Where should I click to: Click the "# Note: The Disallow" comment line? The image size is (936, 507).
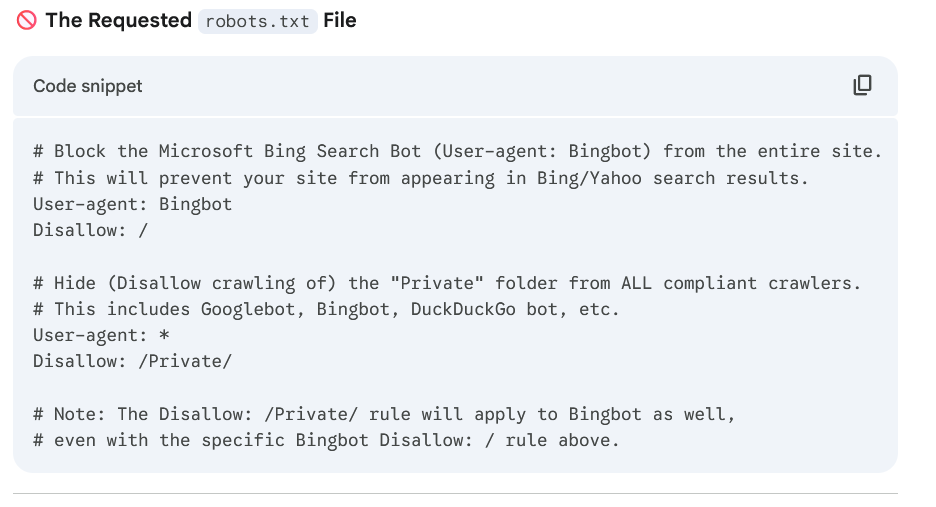coord(383,414)
